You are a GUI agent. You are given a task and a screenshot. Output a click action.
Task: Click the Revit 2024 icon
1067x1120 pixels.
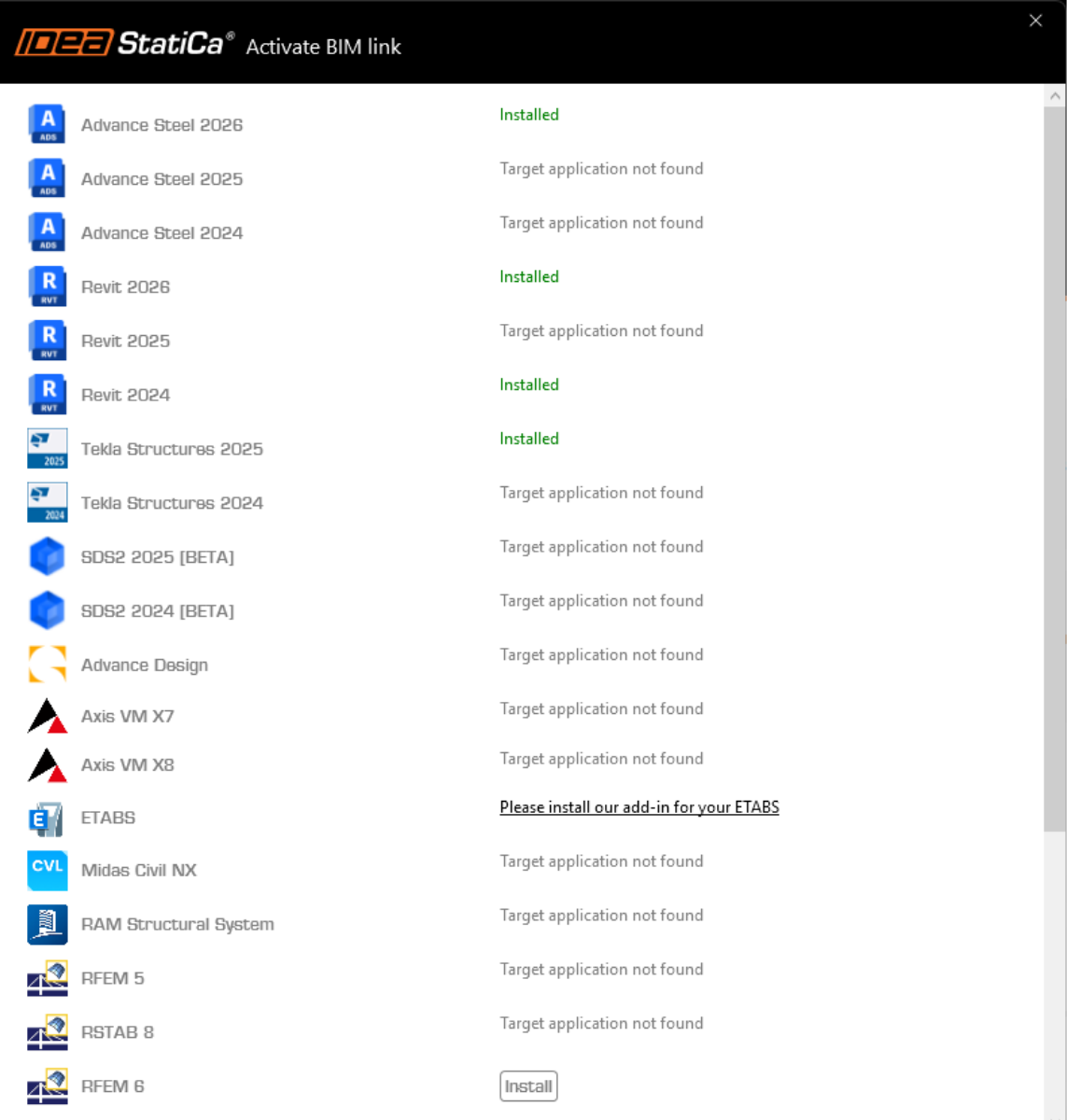coord(47,395)
